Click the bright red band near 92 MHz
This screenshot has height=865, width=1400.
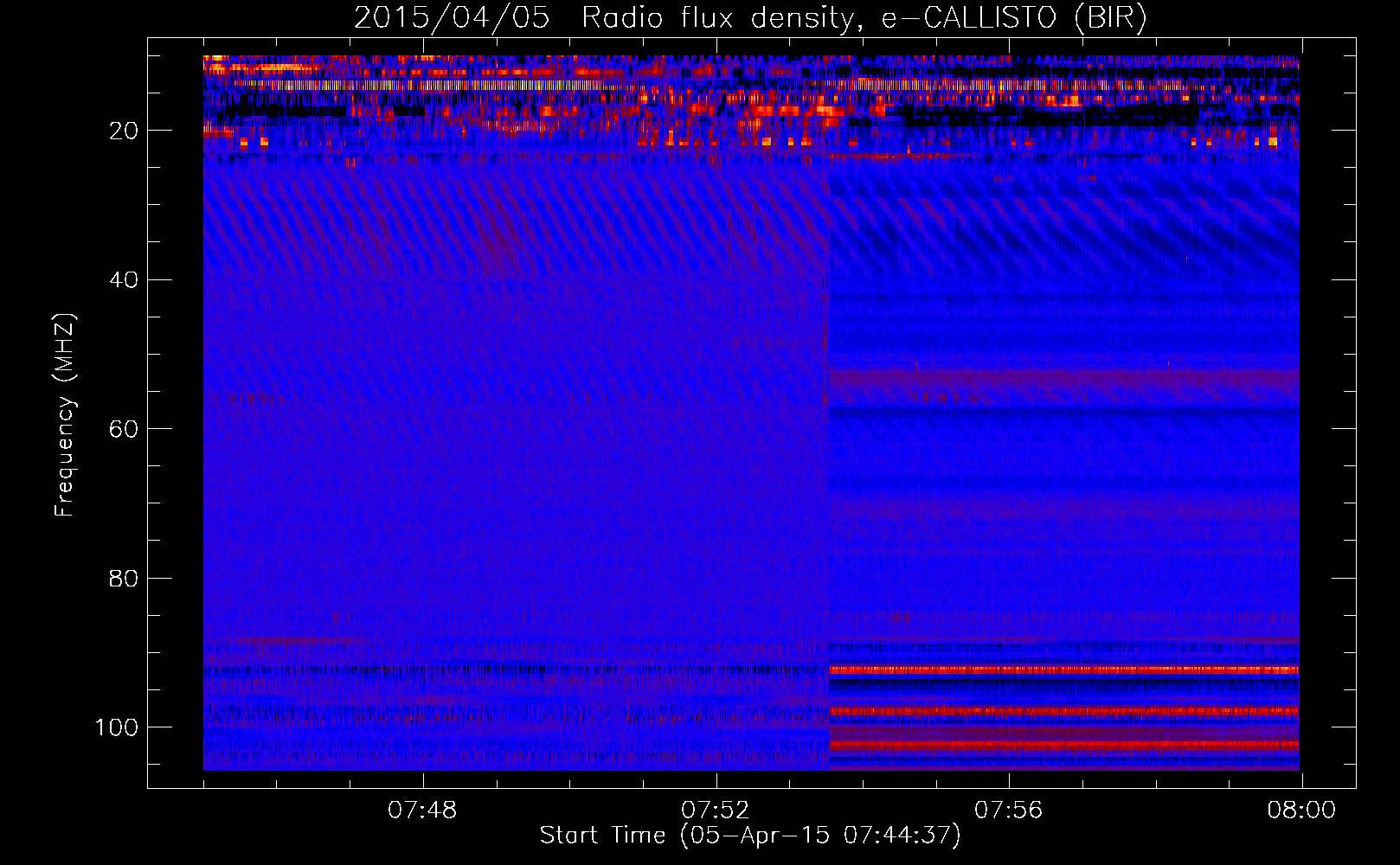(1064, 670)
